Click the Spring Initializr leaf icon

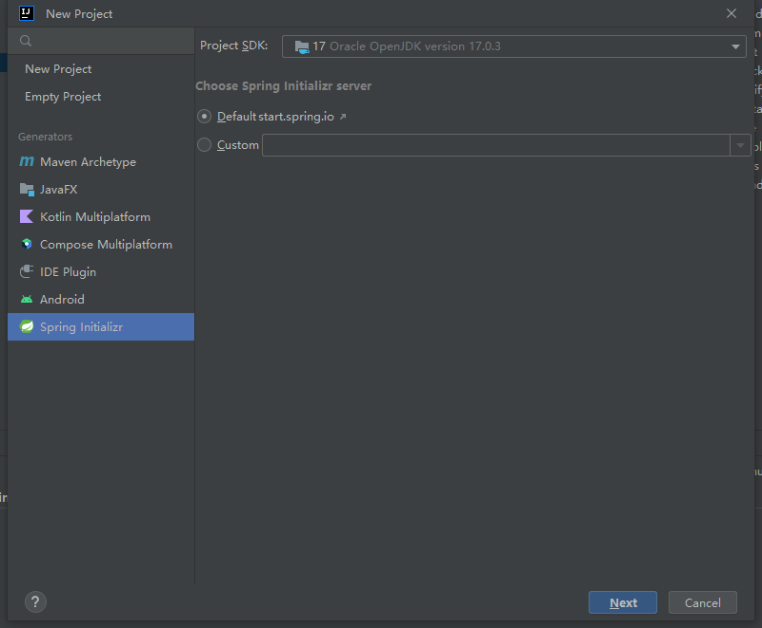27,327
